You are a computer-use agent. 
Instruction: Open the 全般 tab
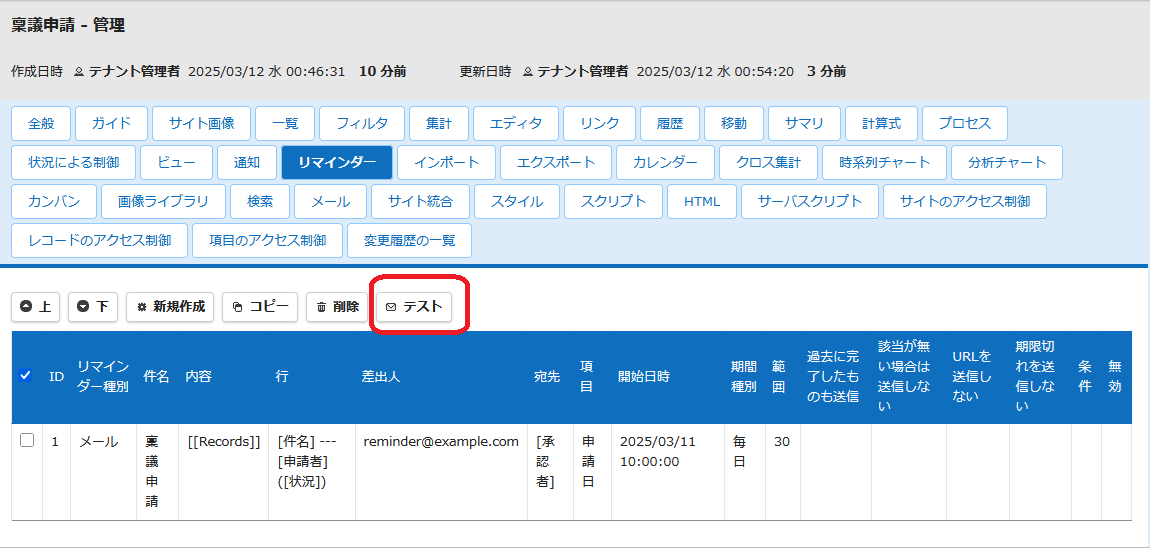pos(41,123)
